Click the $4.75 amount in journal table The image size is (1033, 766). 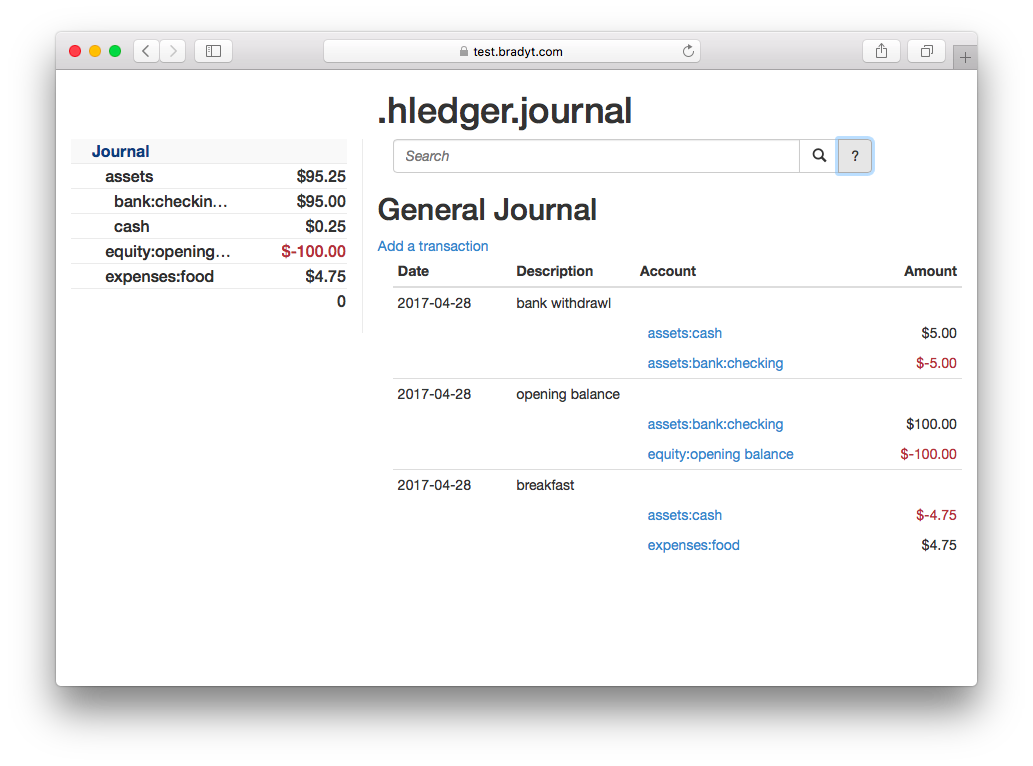click(x=939, y=545)
